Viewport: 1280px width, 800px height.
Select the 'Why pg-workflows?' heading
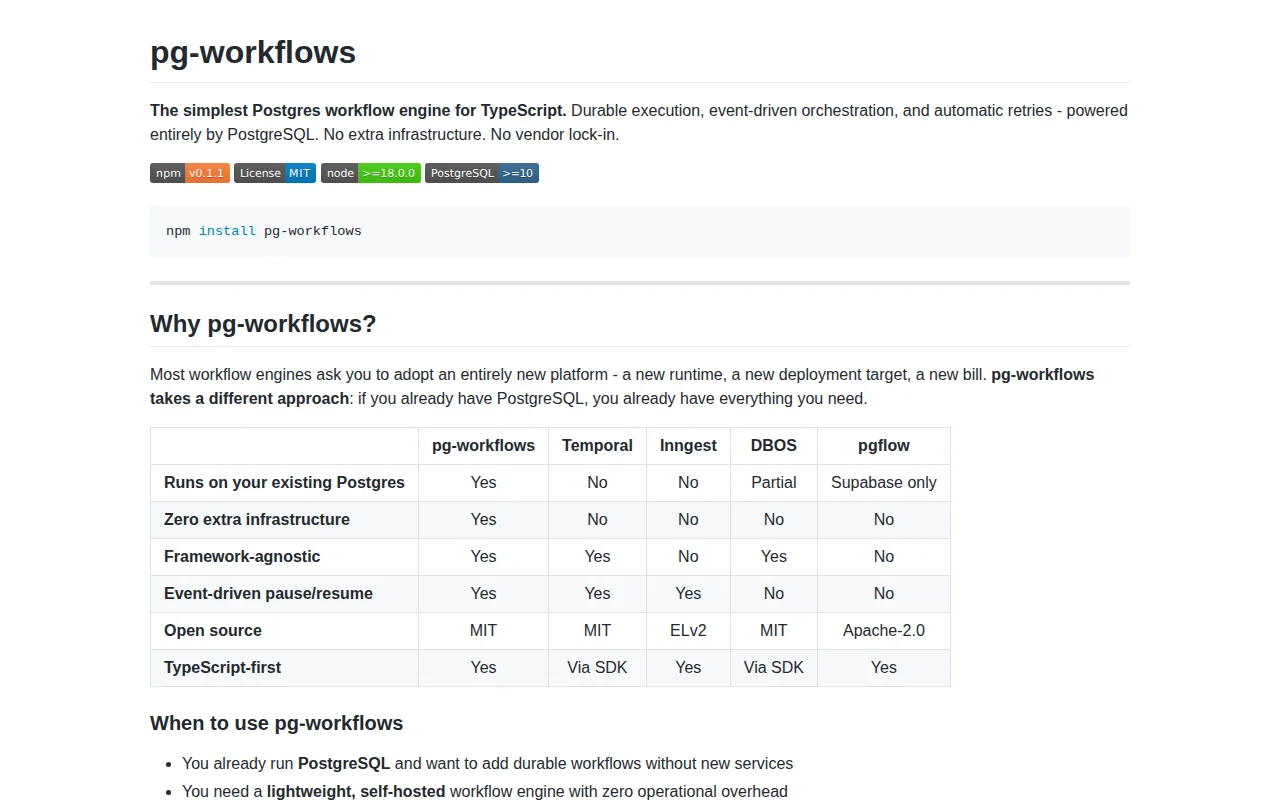[x=263, y=324]
